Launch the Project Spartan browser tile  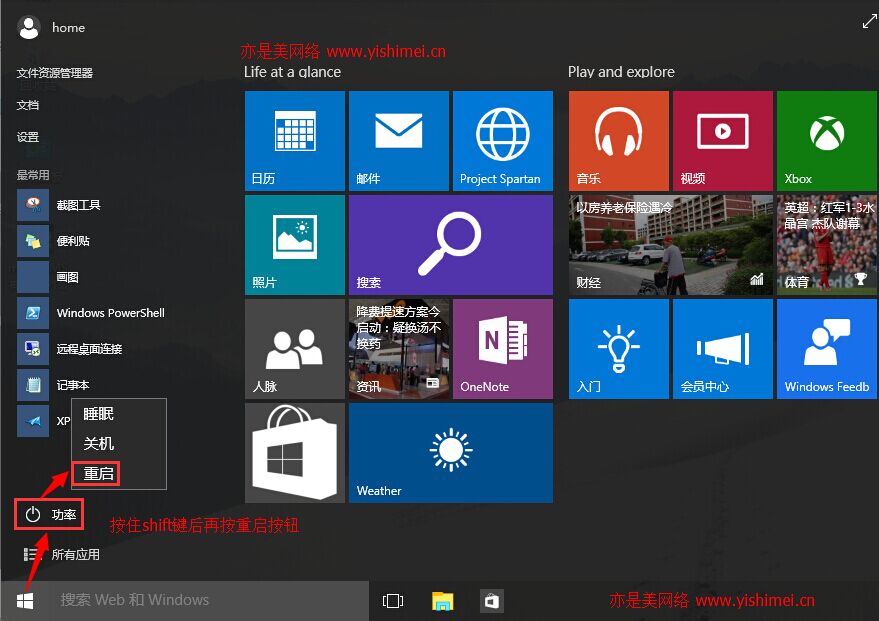(x=503, y=141)
